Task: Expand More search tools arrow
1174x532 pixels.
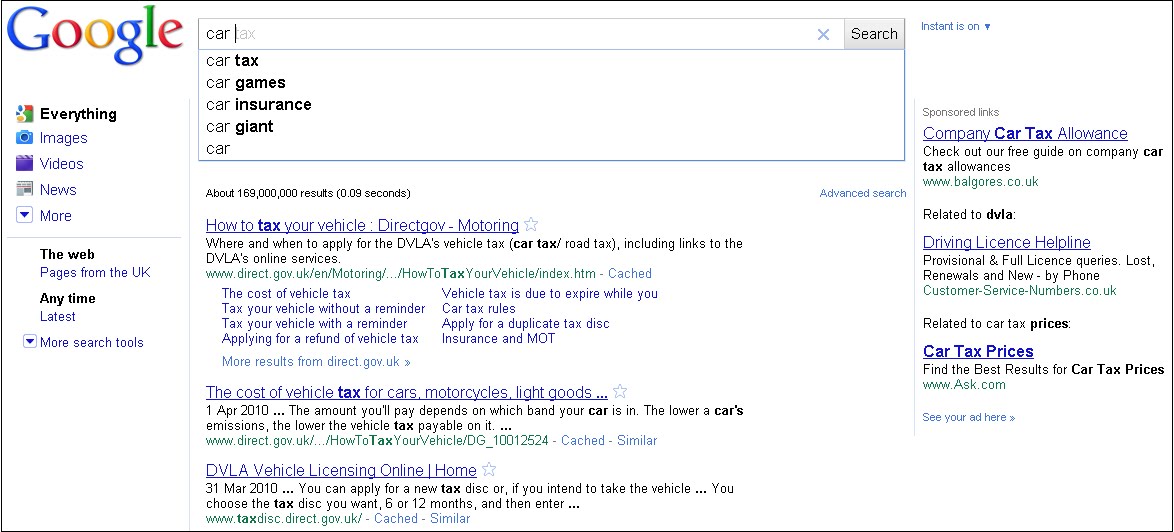Action: point(30,342)
